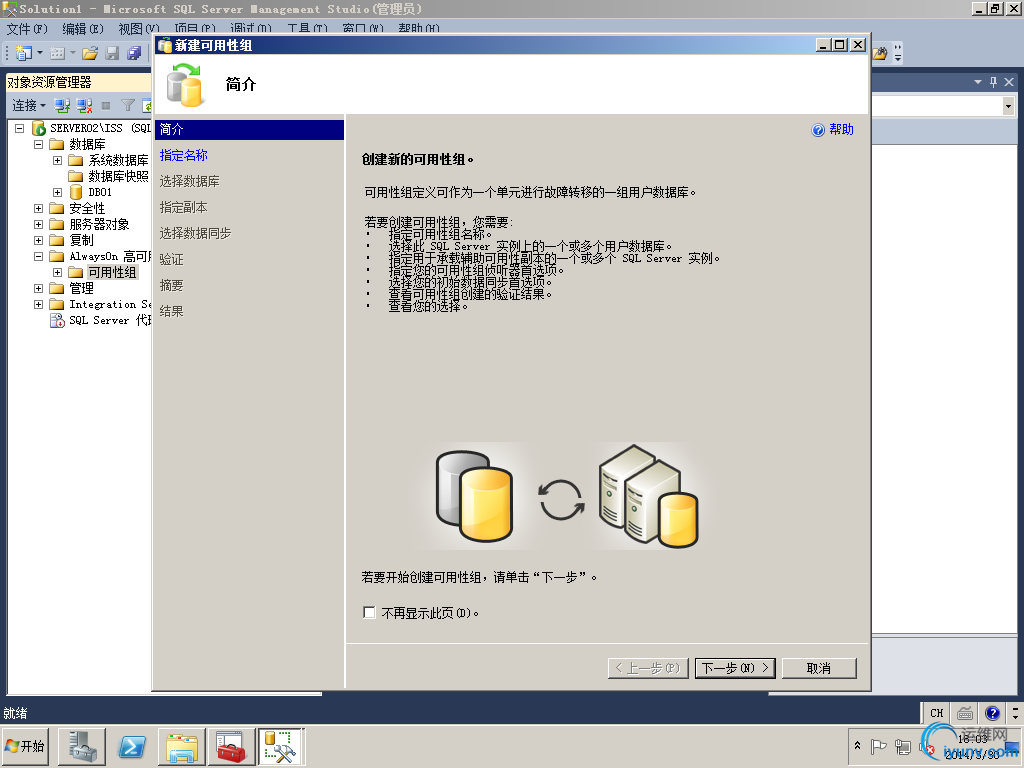Select the 选择数据库 wizard step
The height and width of the screenshot is (768, 1024).
pyautogui.click(x=189, y=182)
